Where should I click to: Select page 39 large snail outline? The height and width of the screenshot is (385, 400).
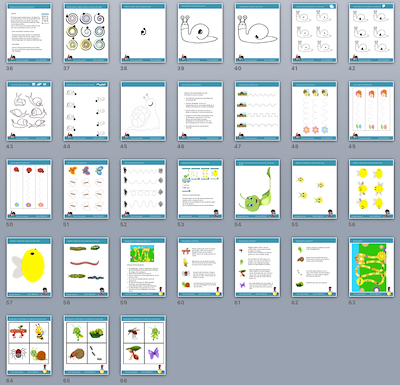click(200, 33)
